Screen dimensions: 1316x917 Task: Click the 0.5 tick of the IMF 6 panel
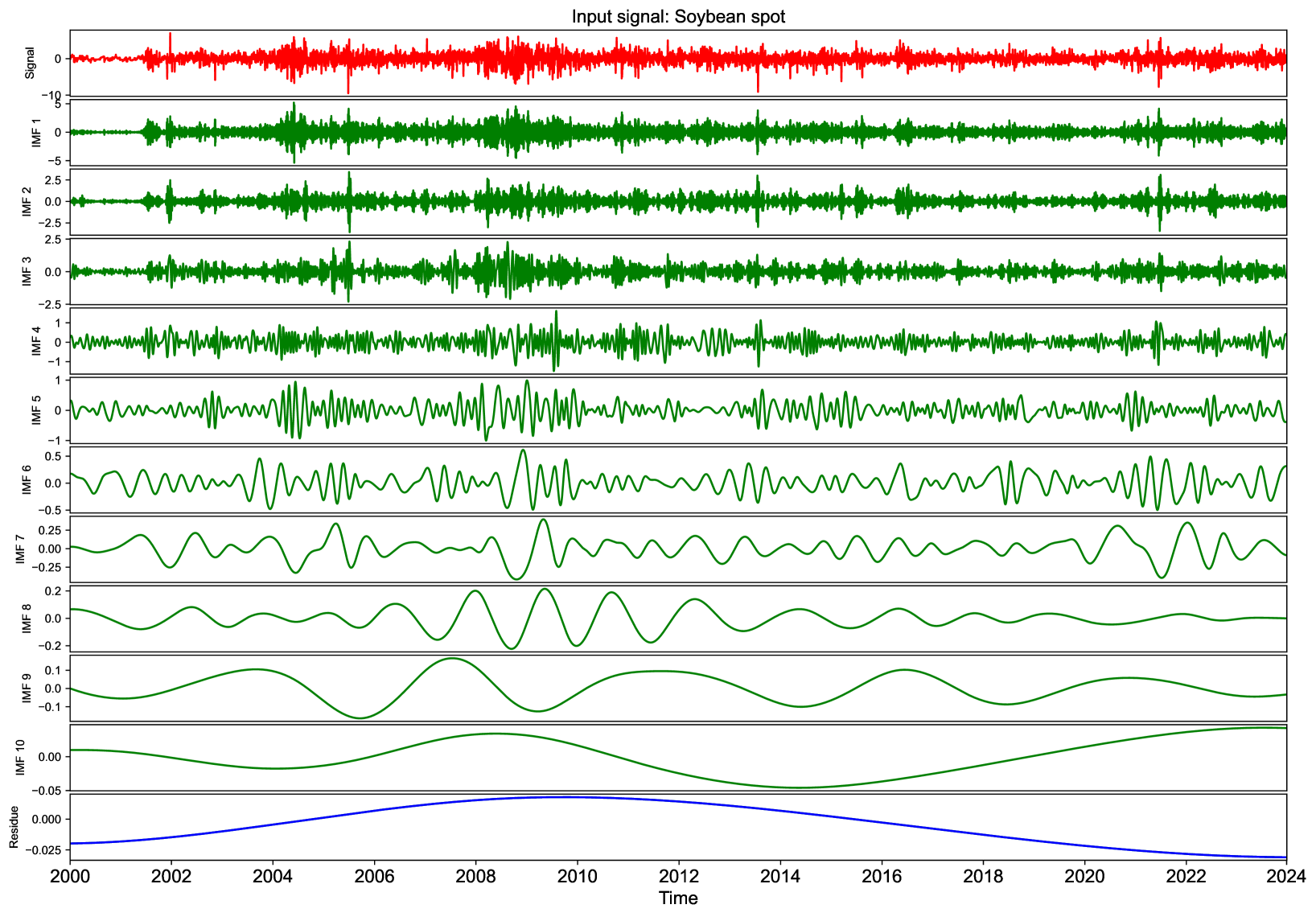tap(54, 456)
